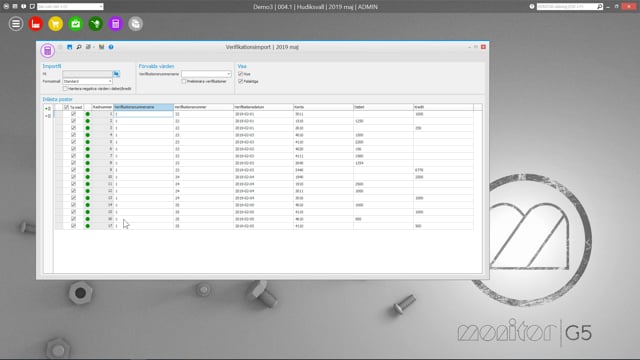The width and height of the screenshot is (640, 360).
Task: Click the green plus expand-all icon left of table
Action: 48,109
